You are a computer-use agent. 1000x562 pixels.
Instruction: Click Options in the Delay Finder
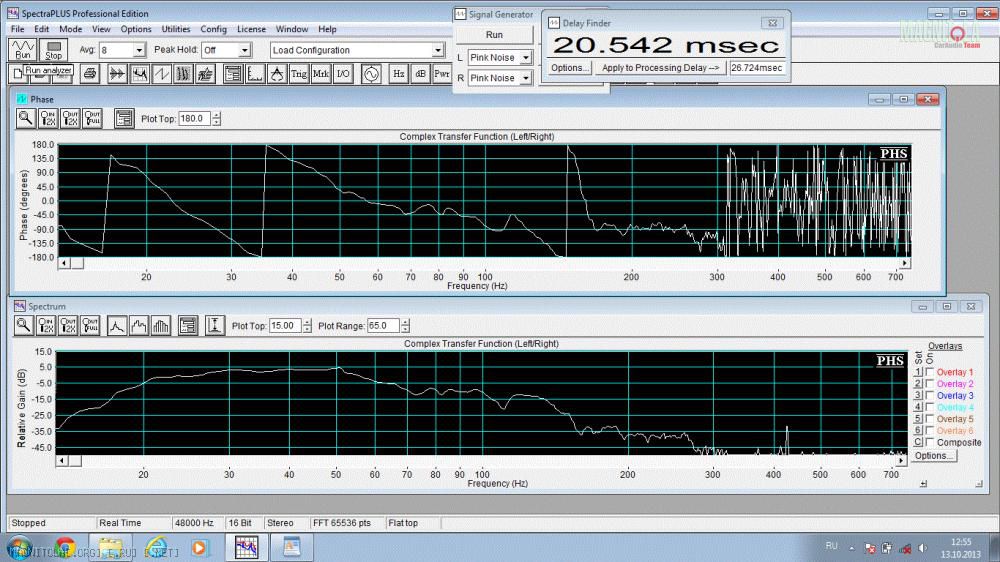click(x=568, y=68)
